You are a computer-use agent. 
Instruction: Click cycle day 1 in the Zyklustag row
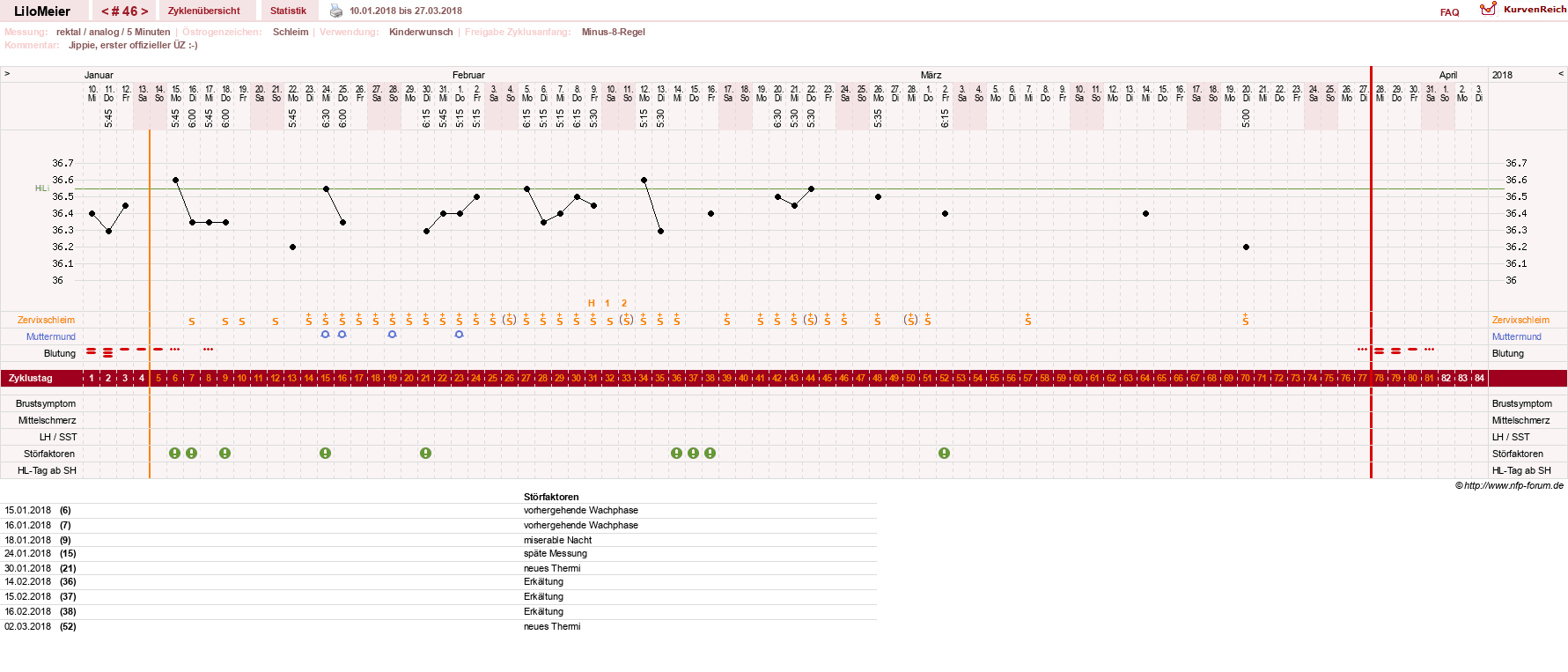[92, 378]
